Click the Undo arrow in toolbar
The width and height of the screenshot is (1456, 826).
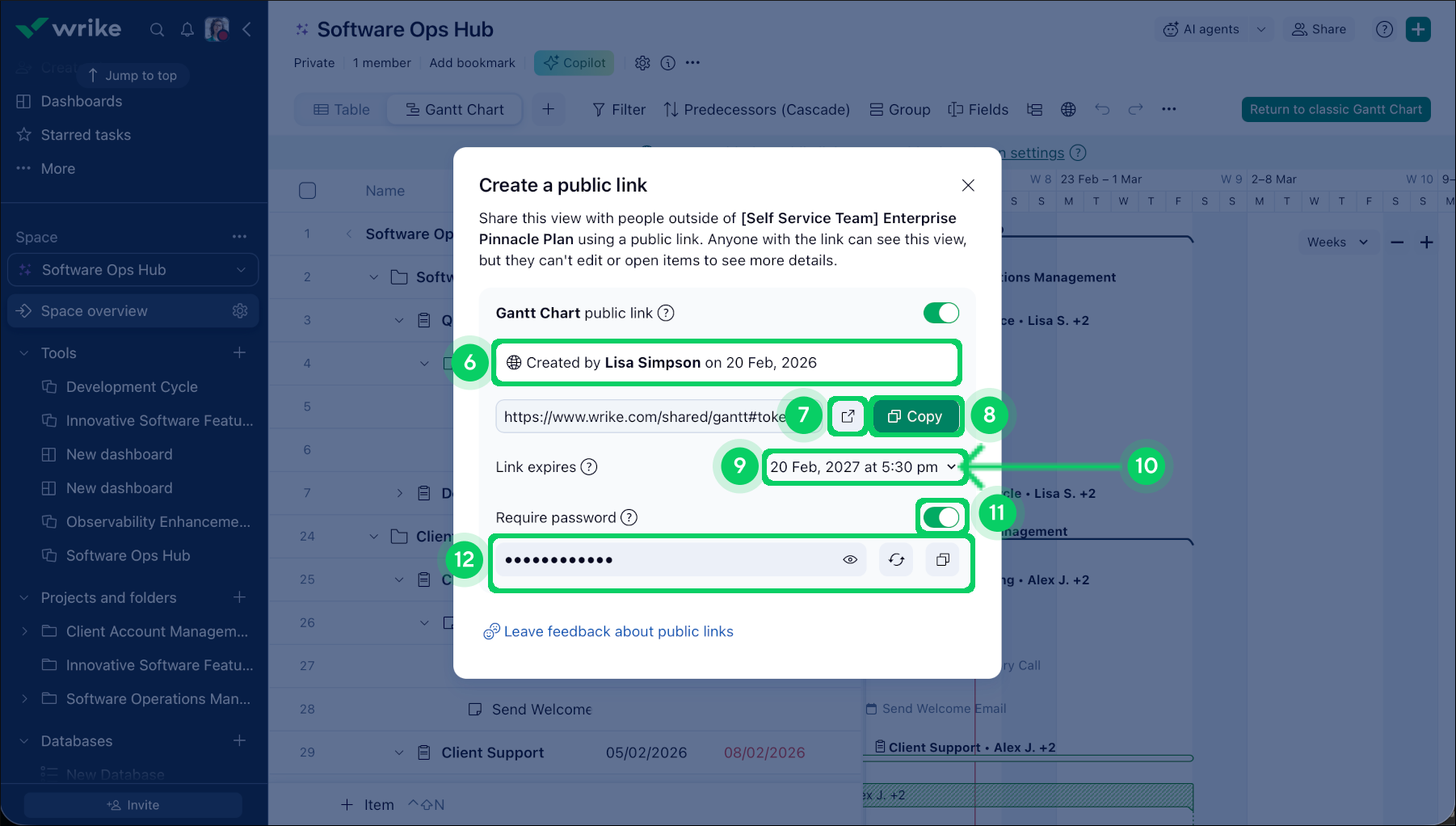[x=1102, y=109]
